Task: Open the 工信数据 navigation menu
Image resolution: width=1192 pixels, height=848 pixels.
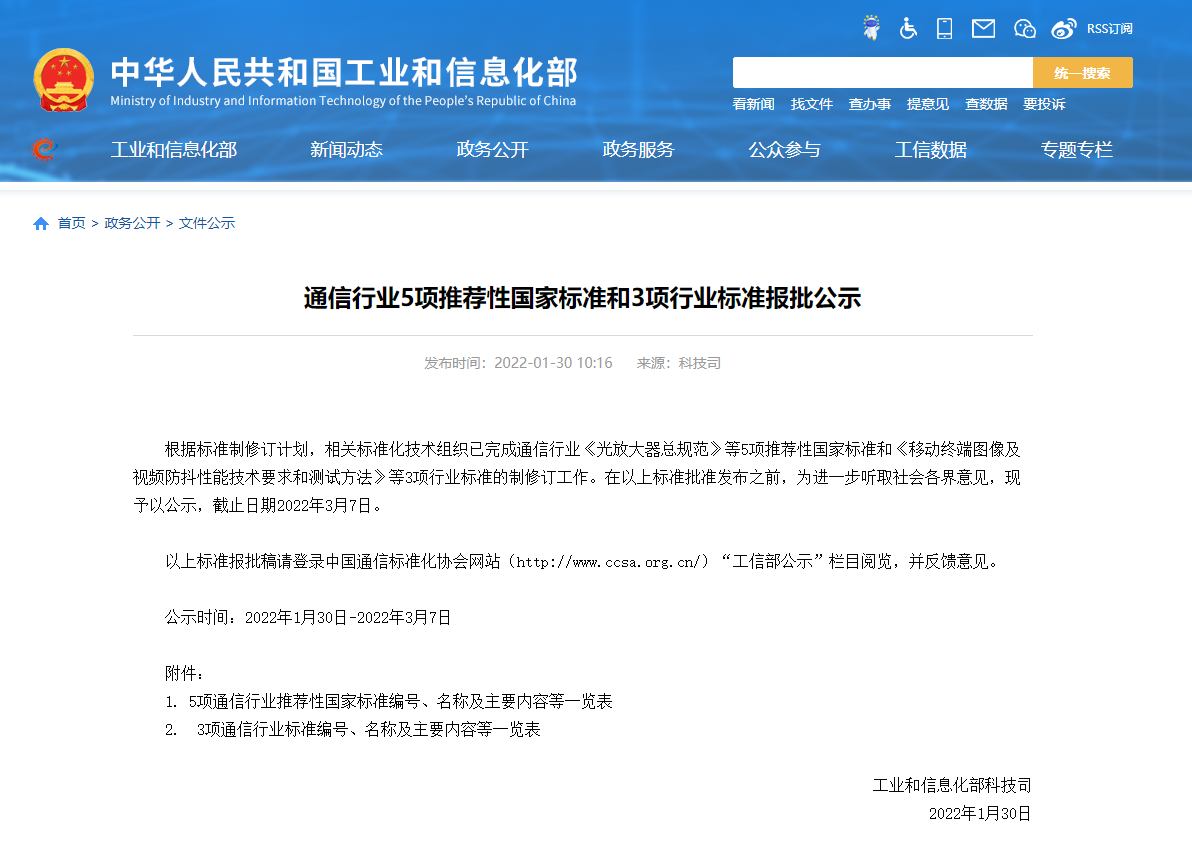Action: 930,150
